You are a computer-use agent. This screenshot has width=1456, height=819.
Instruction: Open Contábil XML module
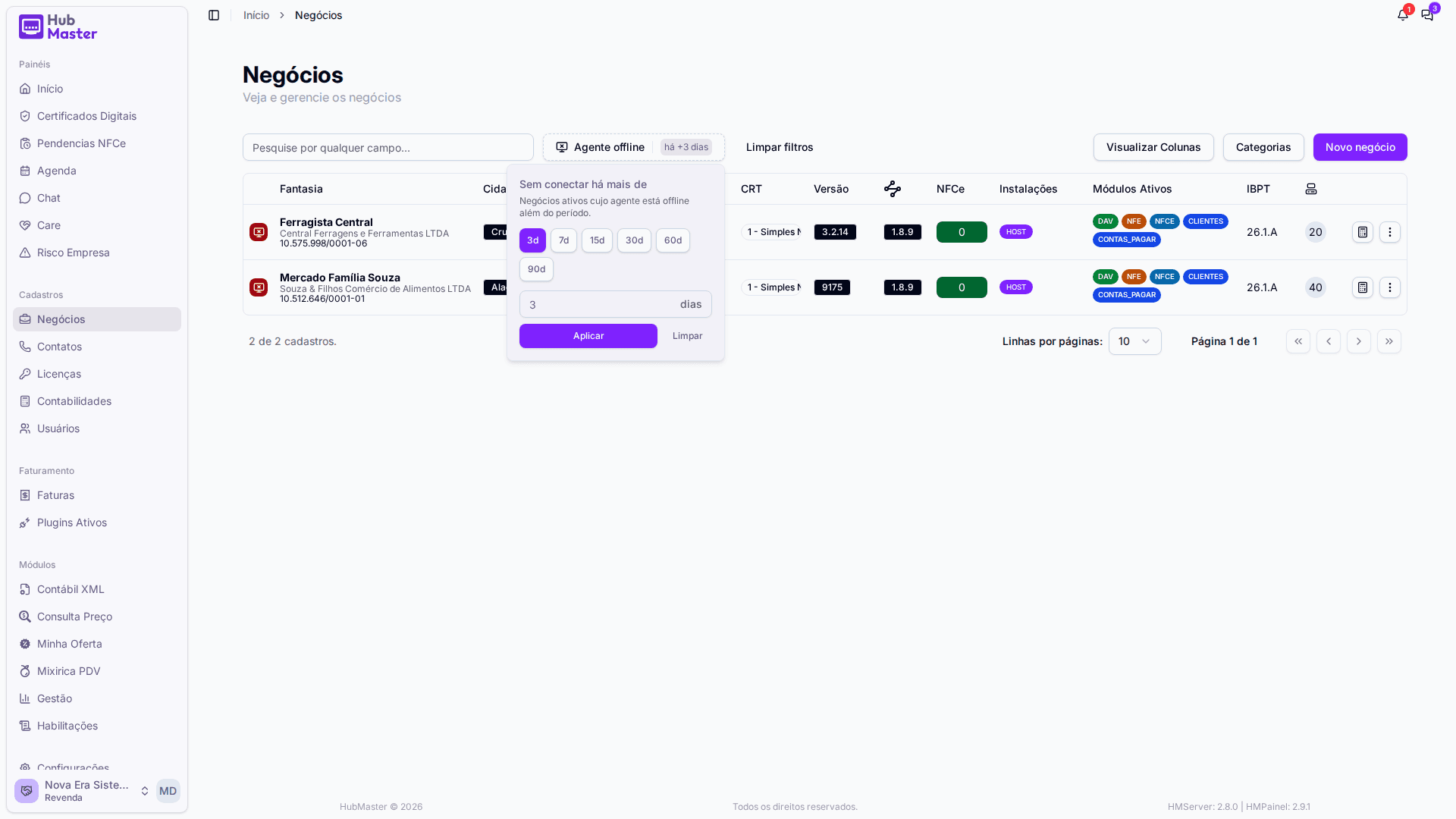click(x=97, y=589)
